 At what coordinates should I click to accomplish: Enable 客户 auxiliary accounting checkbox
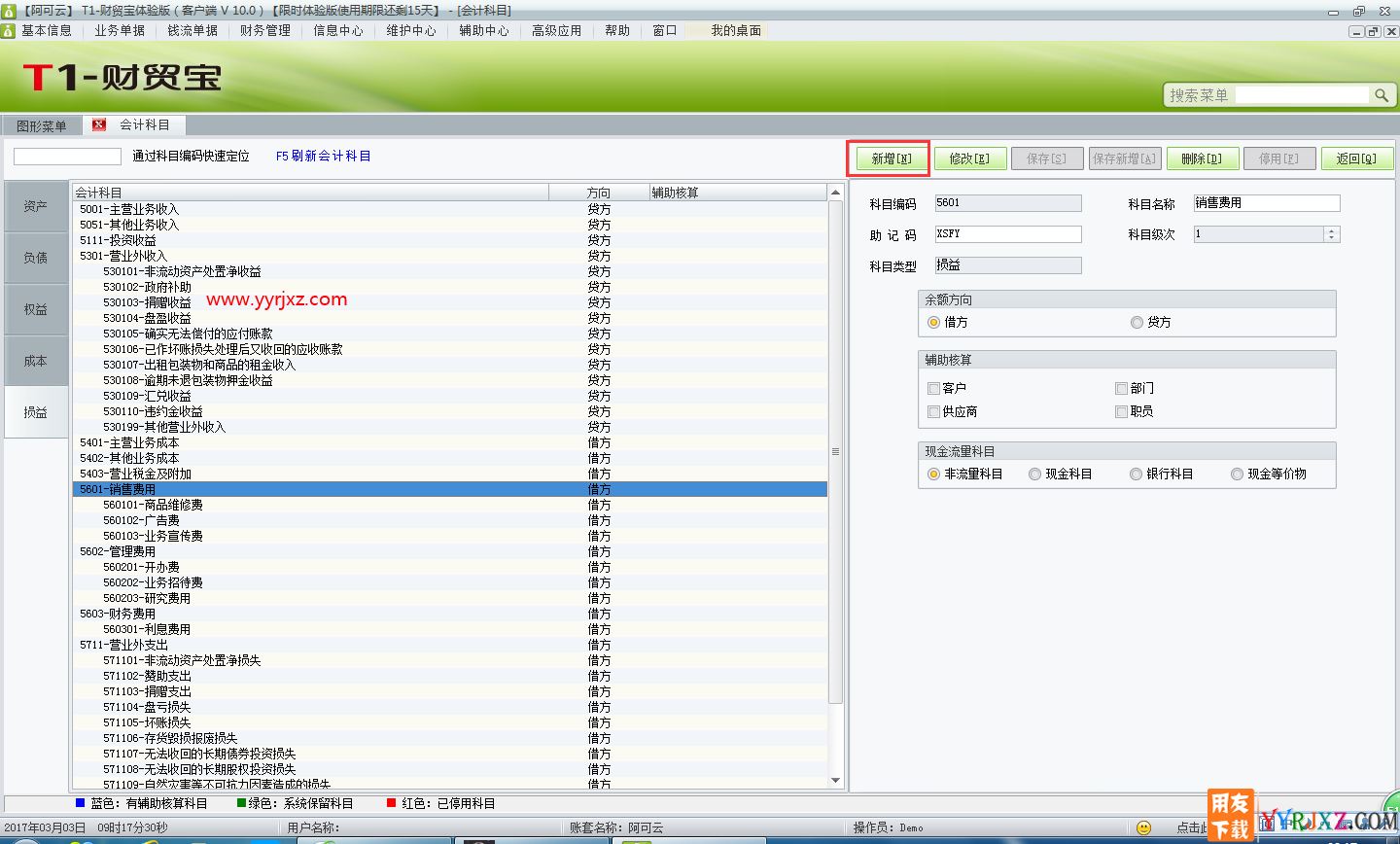[933, 388]
